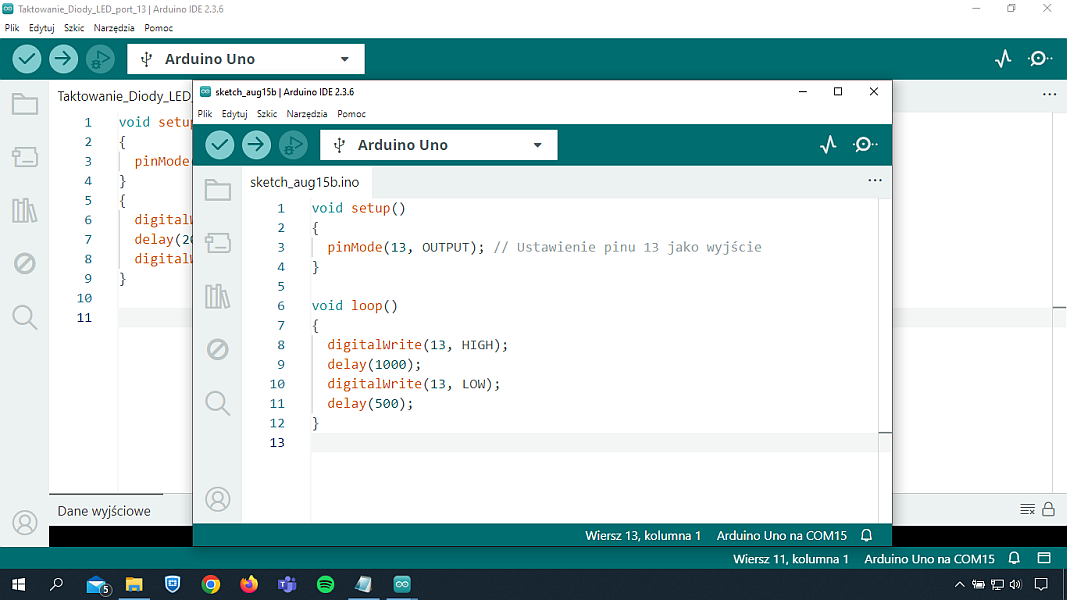Click notification bell in sketch_aug15b status bar

pyautogui.click(x=866, y=535)
